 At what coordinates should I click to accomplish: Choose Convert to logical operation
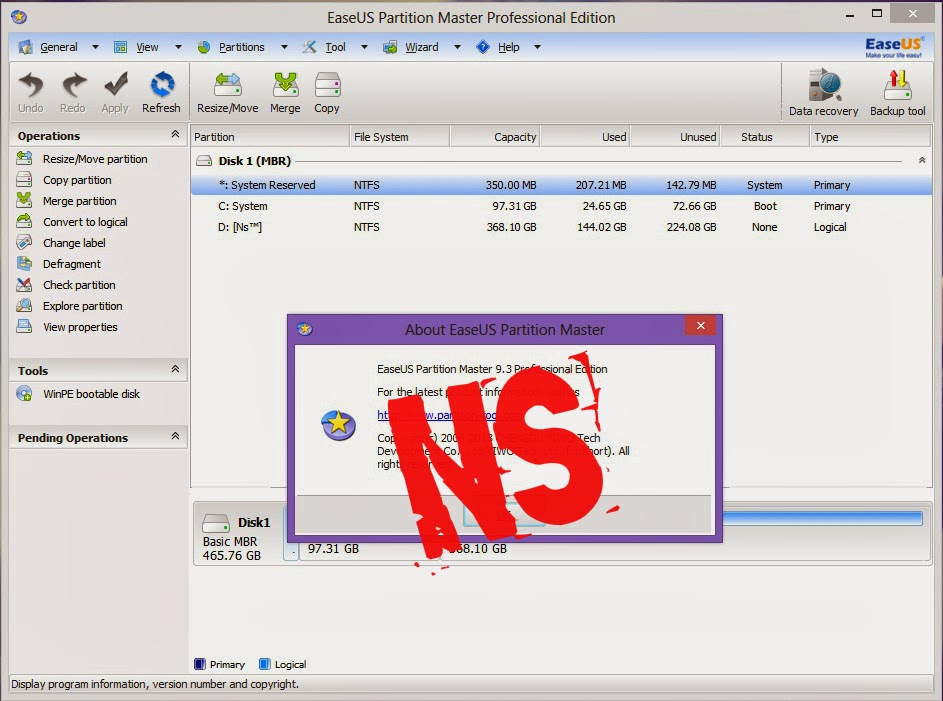(x=85, y=222)
